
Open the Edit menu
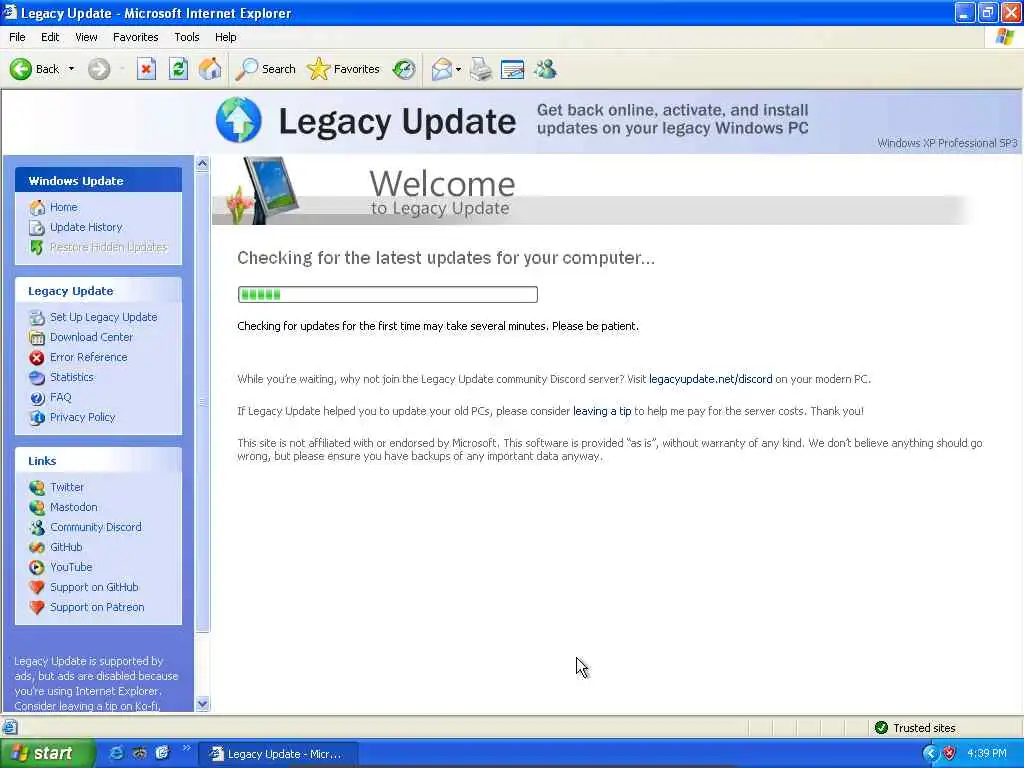click(50, 37)
